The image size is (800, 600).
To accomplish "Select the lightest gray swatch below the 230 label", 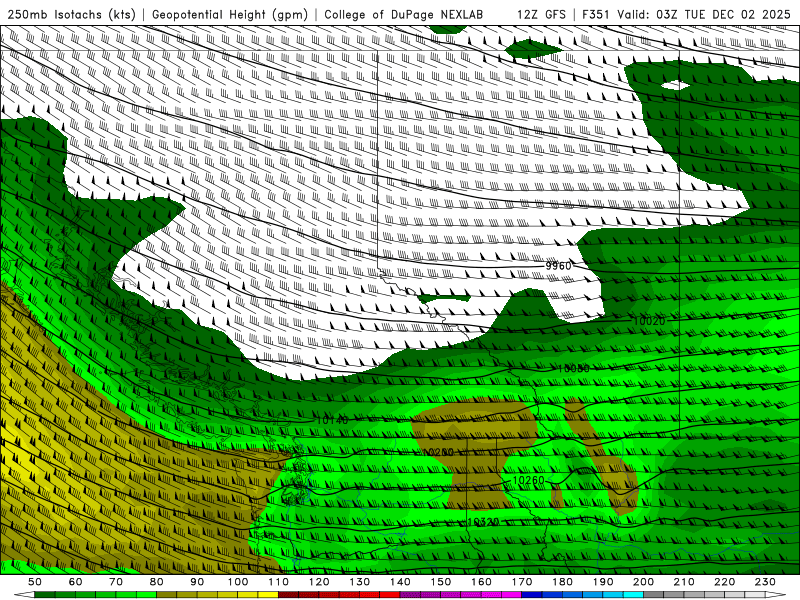I will [x=755, y=594].
